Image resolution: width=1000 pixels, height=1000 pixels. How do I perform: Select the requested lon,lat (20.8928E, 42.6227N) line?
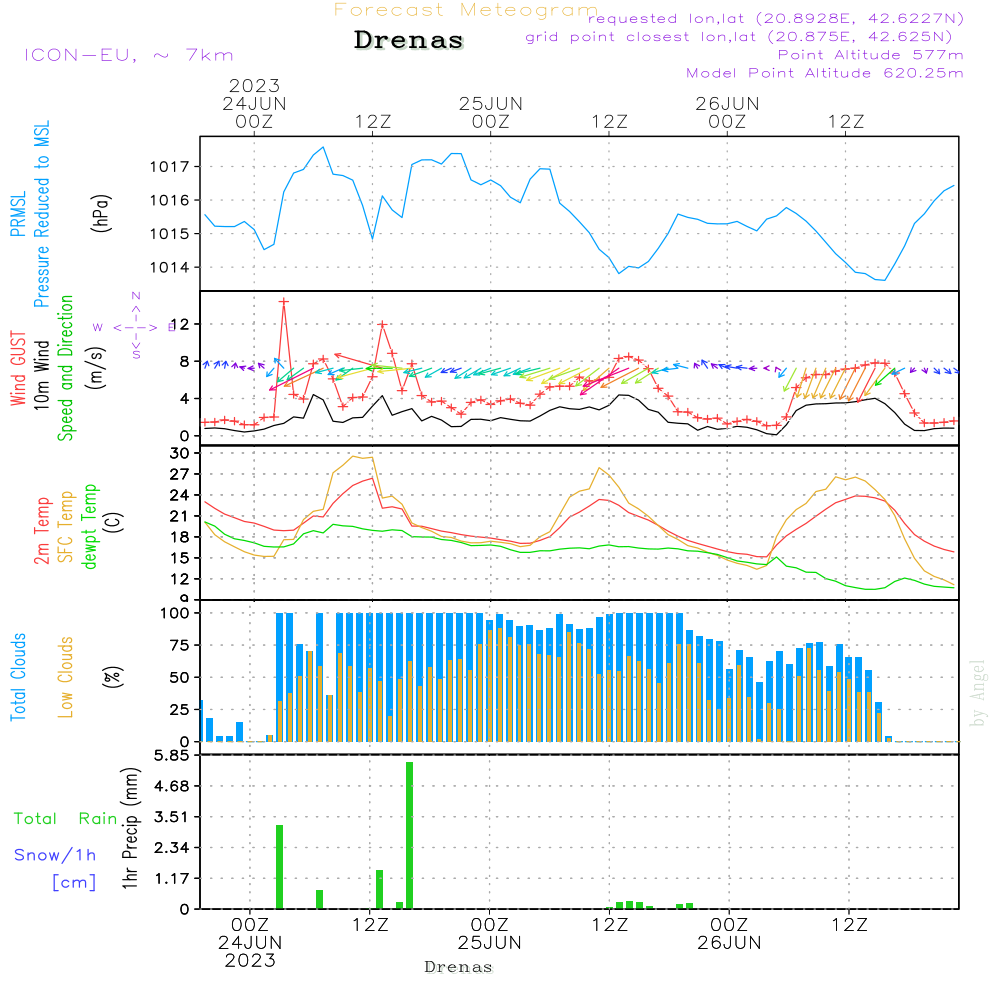coord(776,18)
